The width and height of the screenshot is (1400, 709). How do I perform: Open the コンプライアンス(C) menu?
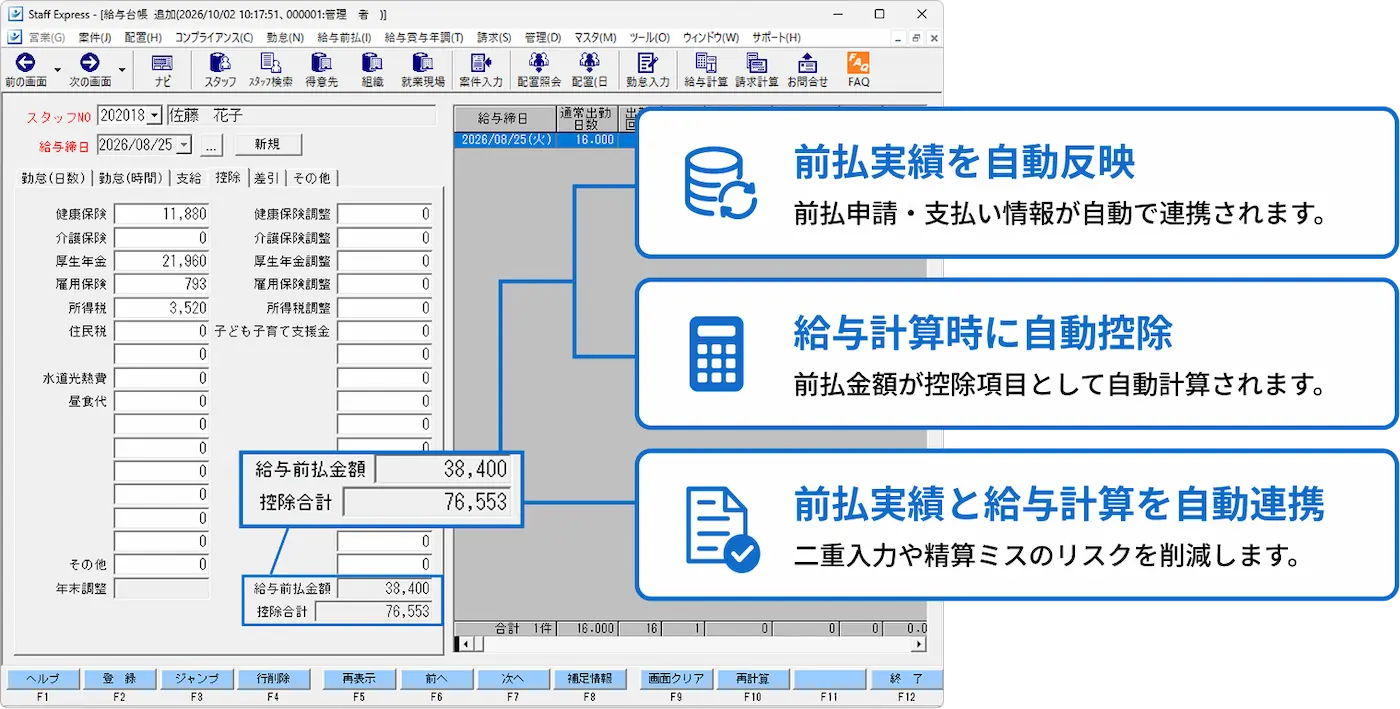[214, 37]
